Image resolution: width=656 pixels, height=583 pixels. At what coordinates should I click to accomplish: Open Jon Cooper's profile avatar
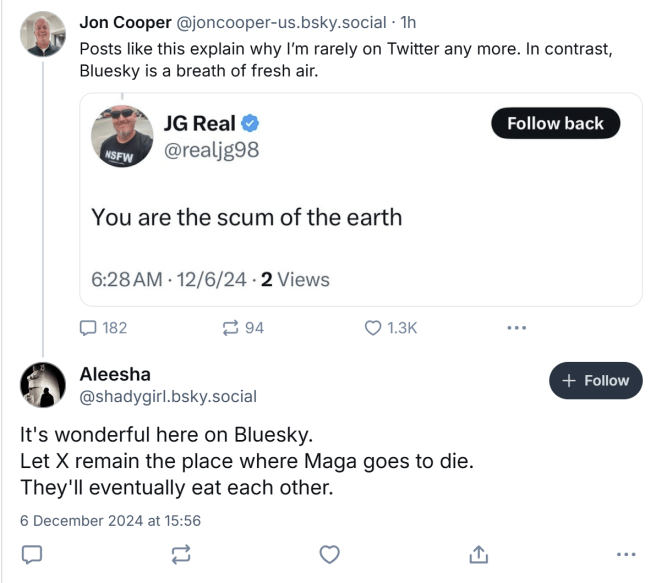click(44, 33)
